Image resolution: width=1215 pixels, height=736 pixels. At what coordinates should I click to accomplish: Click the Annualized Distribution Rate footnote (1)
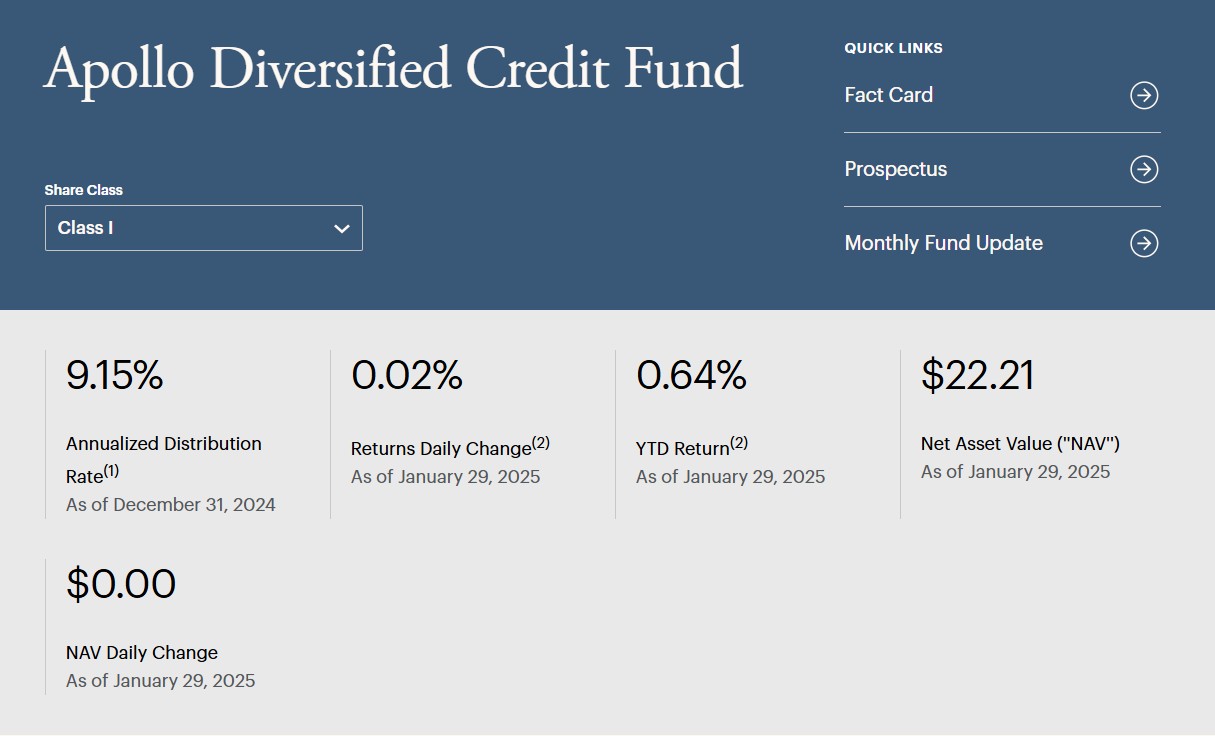(x=111, y=471)
